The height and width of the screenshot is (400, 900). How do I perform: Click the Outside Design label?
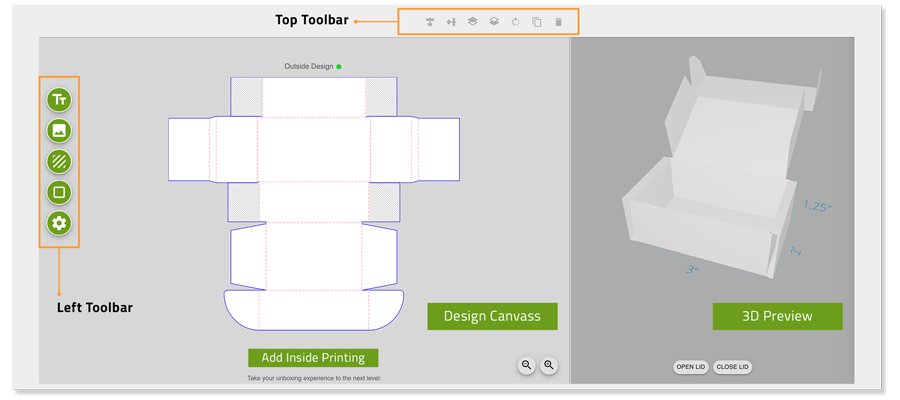point(309,67)
